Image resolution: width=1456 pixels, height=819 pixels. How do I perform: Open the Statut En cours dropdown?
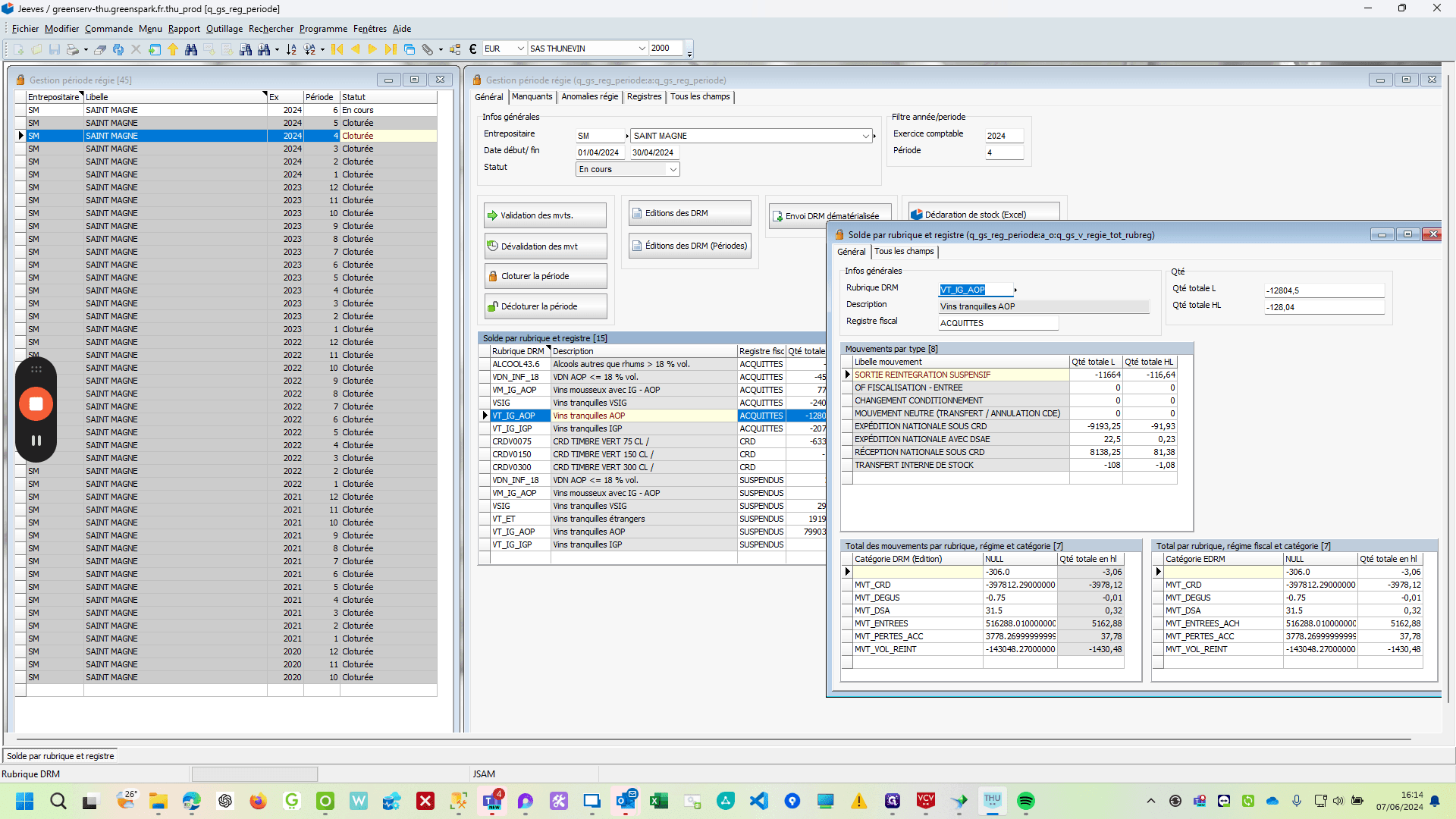point(673,170)
